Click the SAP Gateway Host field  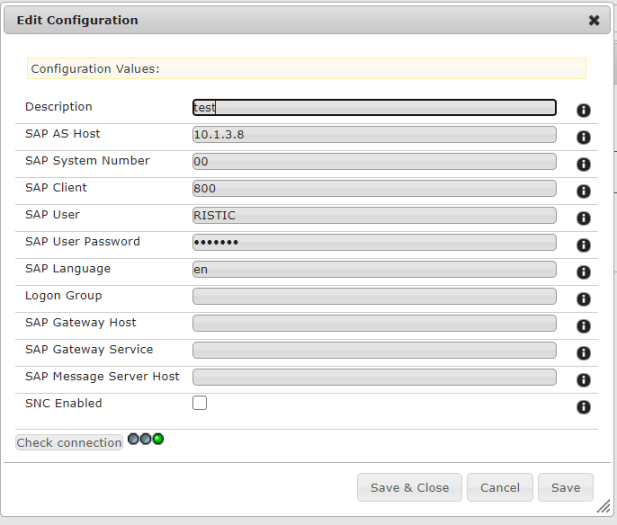(374, 323)
